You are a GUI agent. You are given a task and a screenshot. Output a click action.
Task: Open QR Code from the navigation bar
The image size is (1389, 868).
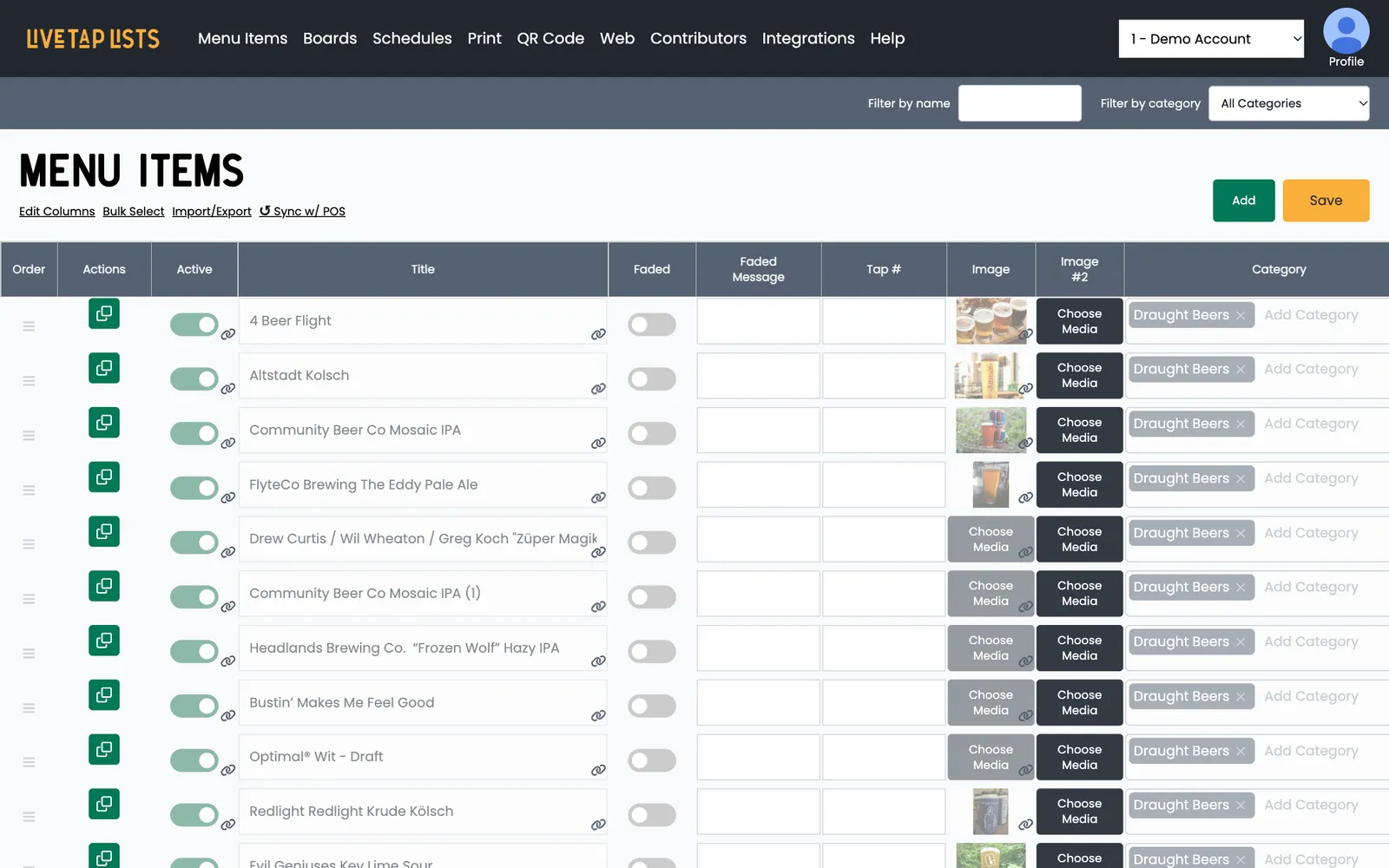click(x=550, y=38)
